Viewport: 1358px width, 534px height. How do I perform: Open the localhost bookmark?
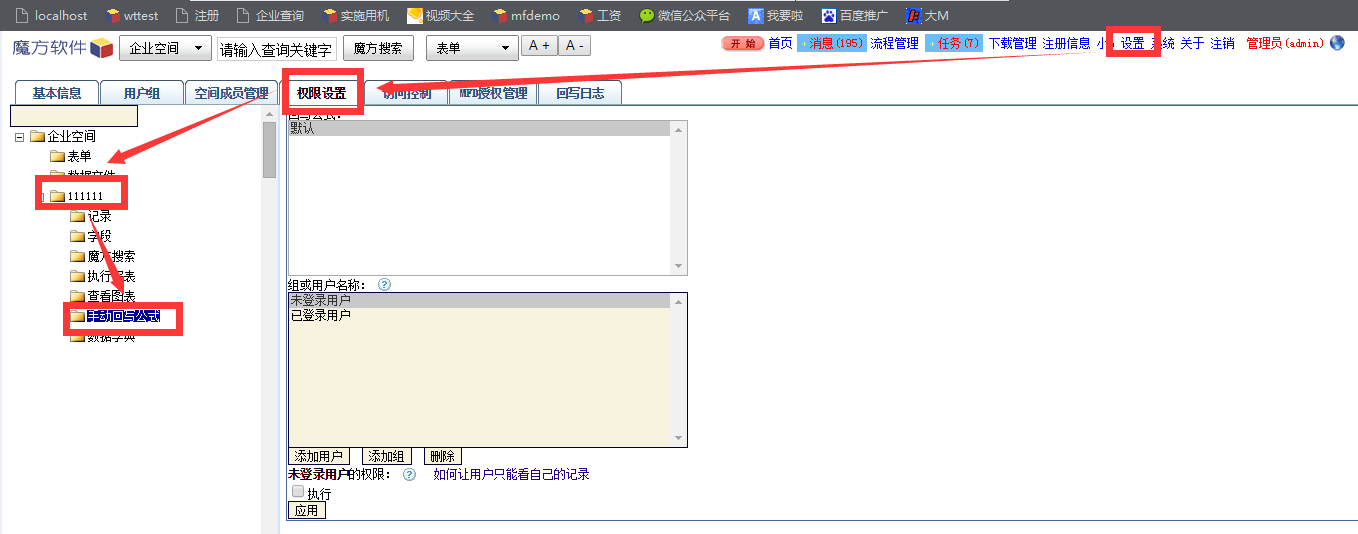click(51, 15)
